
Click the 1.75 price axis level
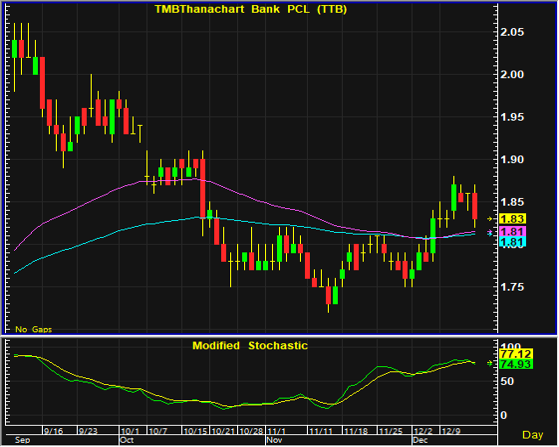(x=512, y=287)
